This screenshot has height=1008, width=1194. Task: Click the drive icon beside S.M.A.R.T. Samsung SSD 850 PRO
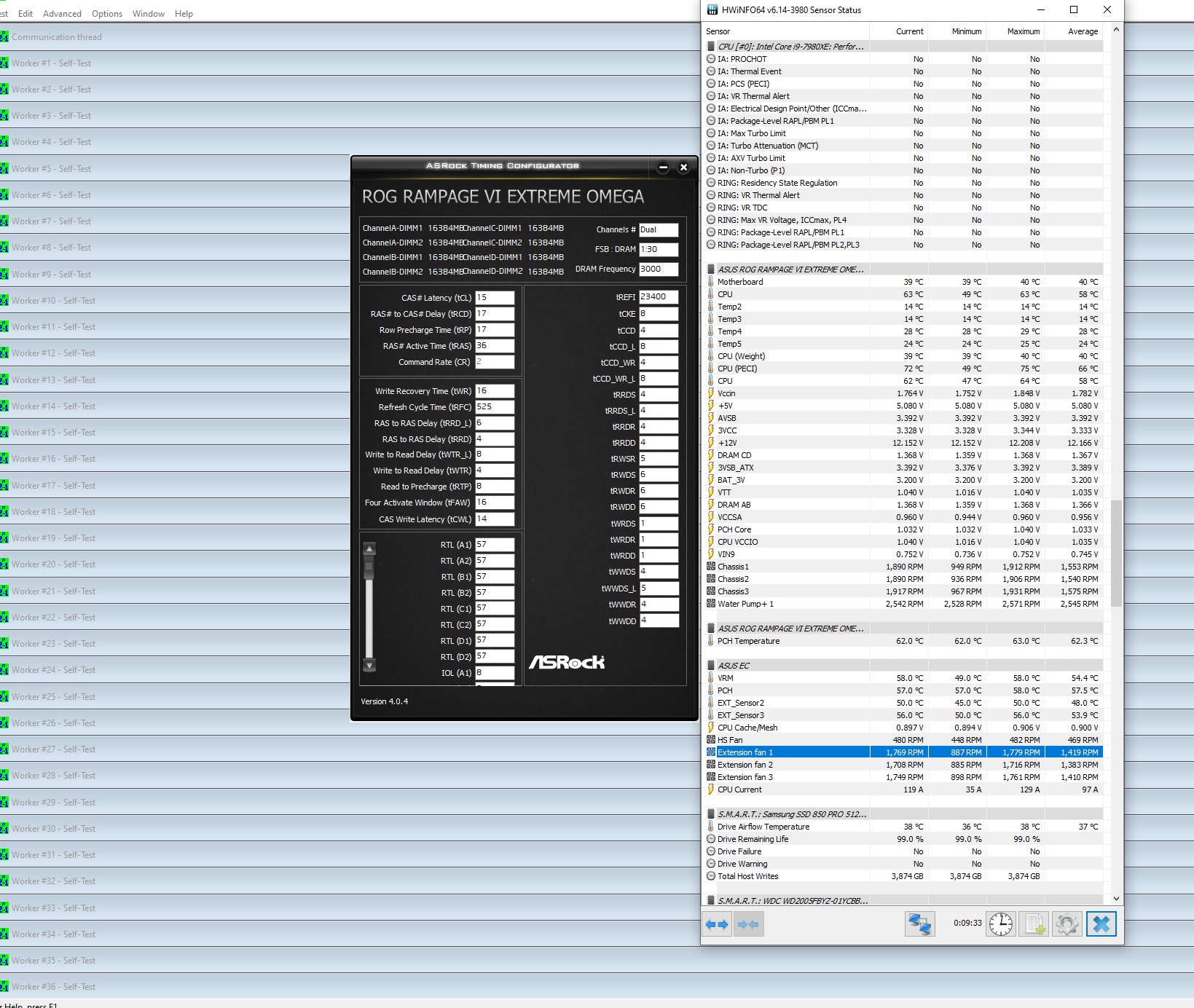(x=711, y=814)
